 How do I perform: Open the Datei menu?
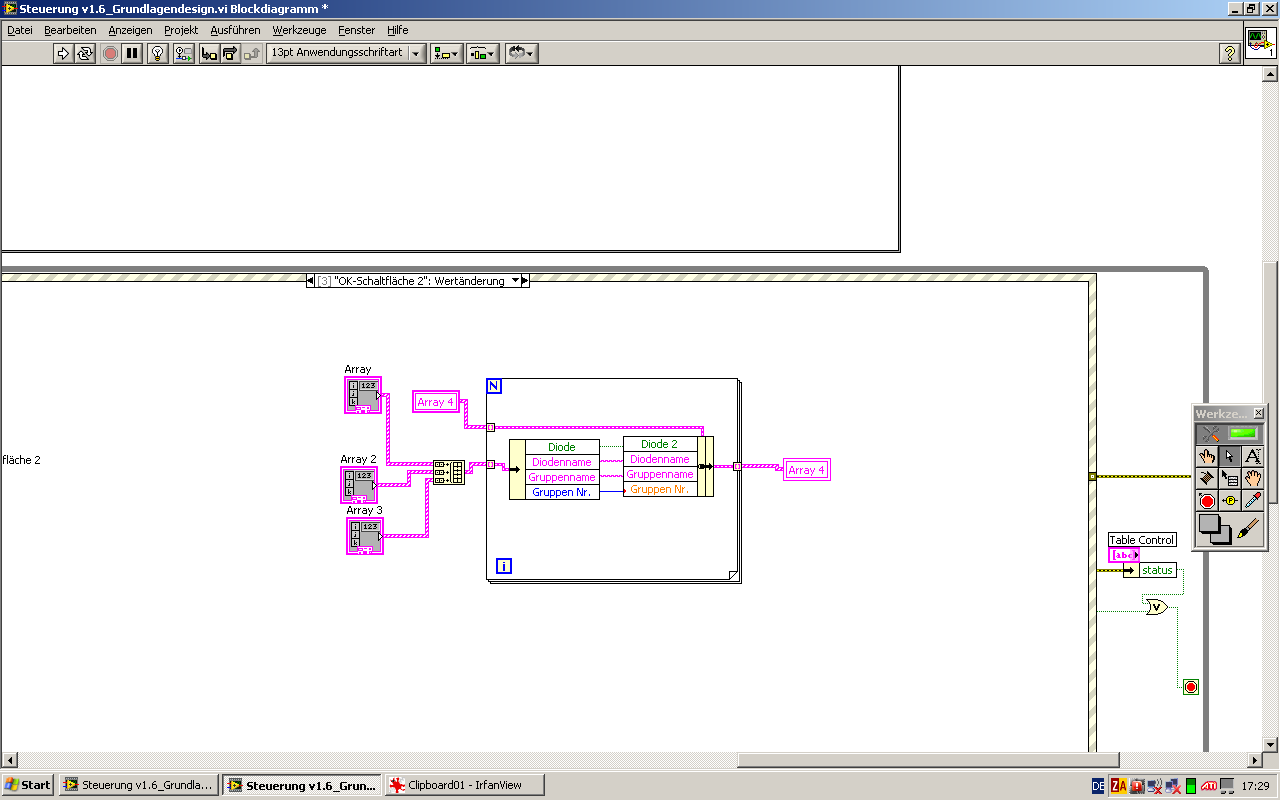point(20,30)
